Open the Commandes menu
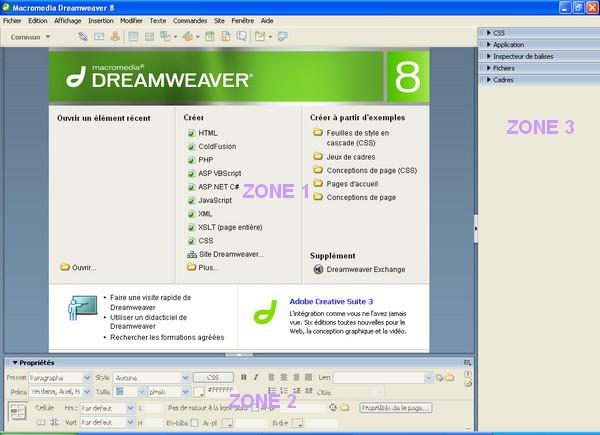 pyautogui.click(x=190, y=21)
